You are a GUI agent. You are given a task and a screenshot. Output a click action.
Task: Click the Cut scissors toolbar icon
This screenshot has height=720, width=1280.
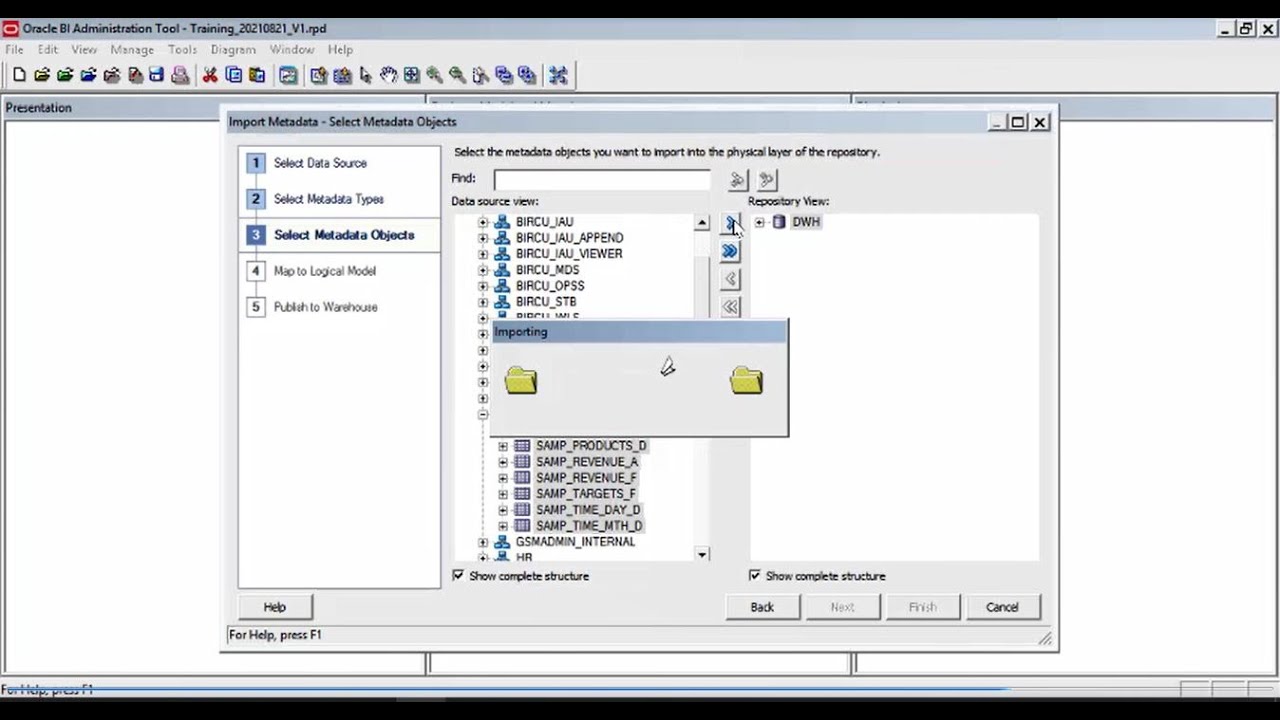pos(210,75)
